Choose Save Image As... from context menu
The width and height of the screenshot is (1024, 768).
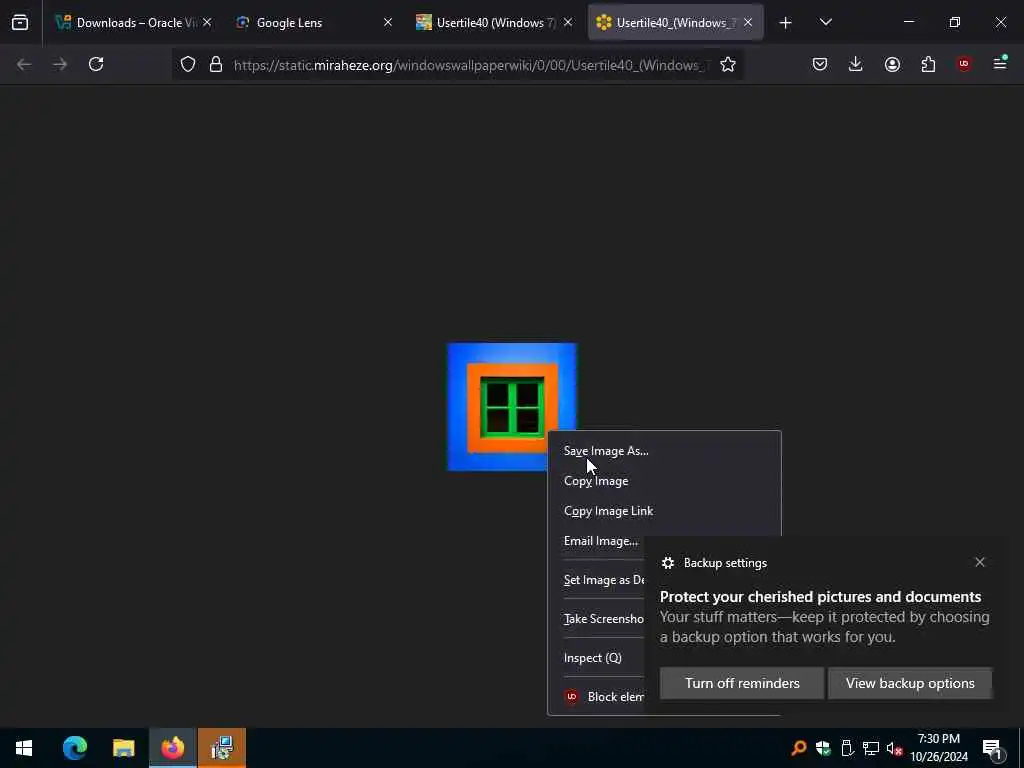[664, 451]
